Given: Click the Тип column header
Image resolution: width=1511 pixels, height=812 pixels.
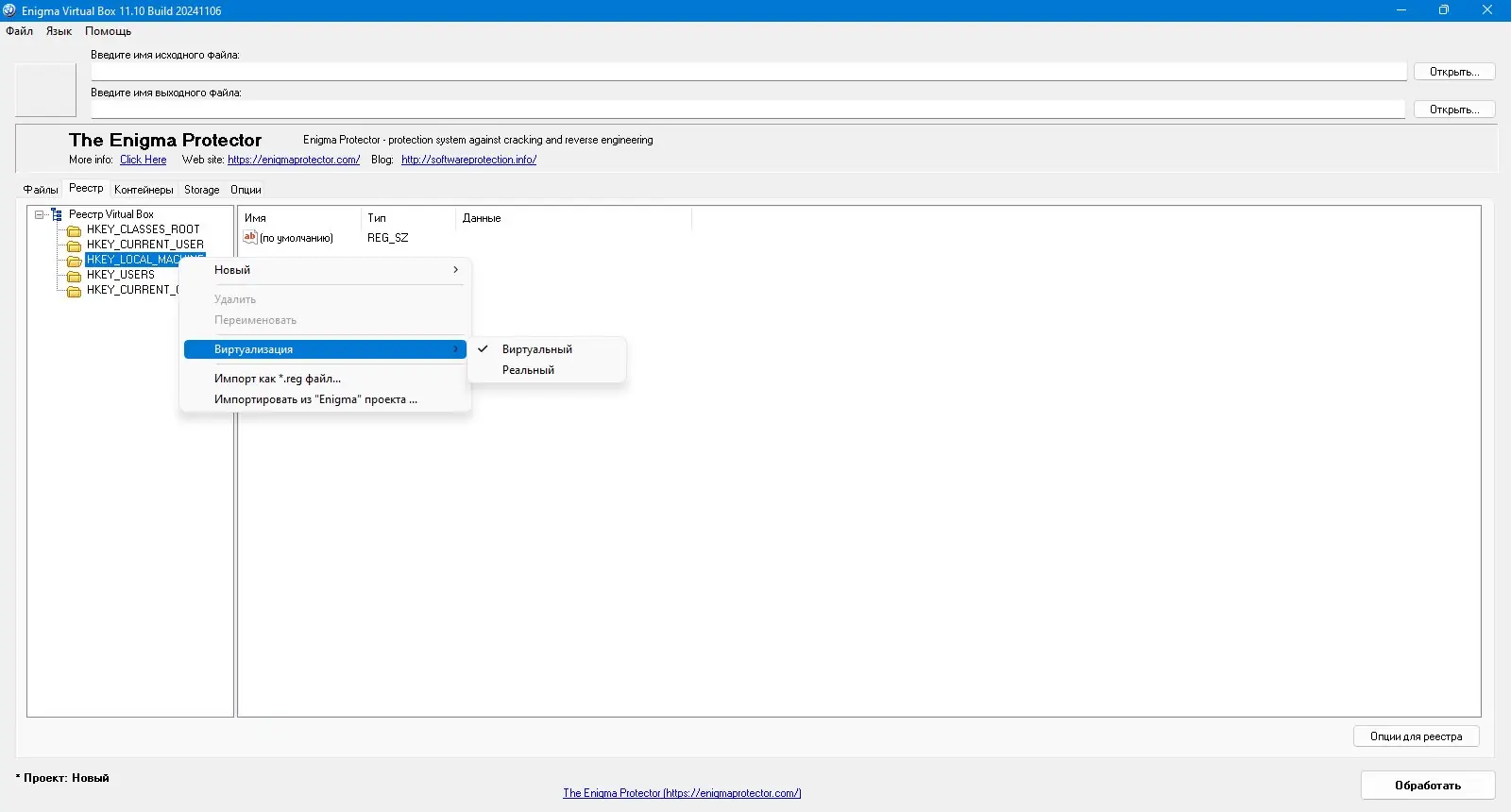Looking at the screenshot, I should click(408, 218).
